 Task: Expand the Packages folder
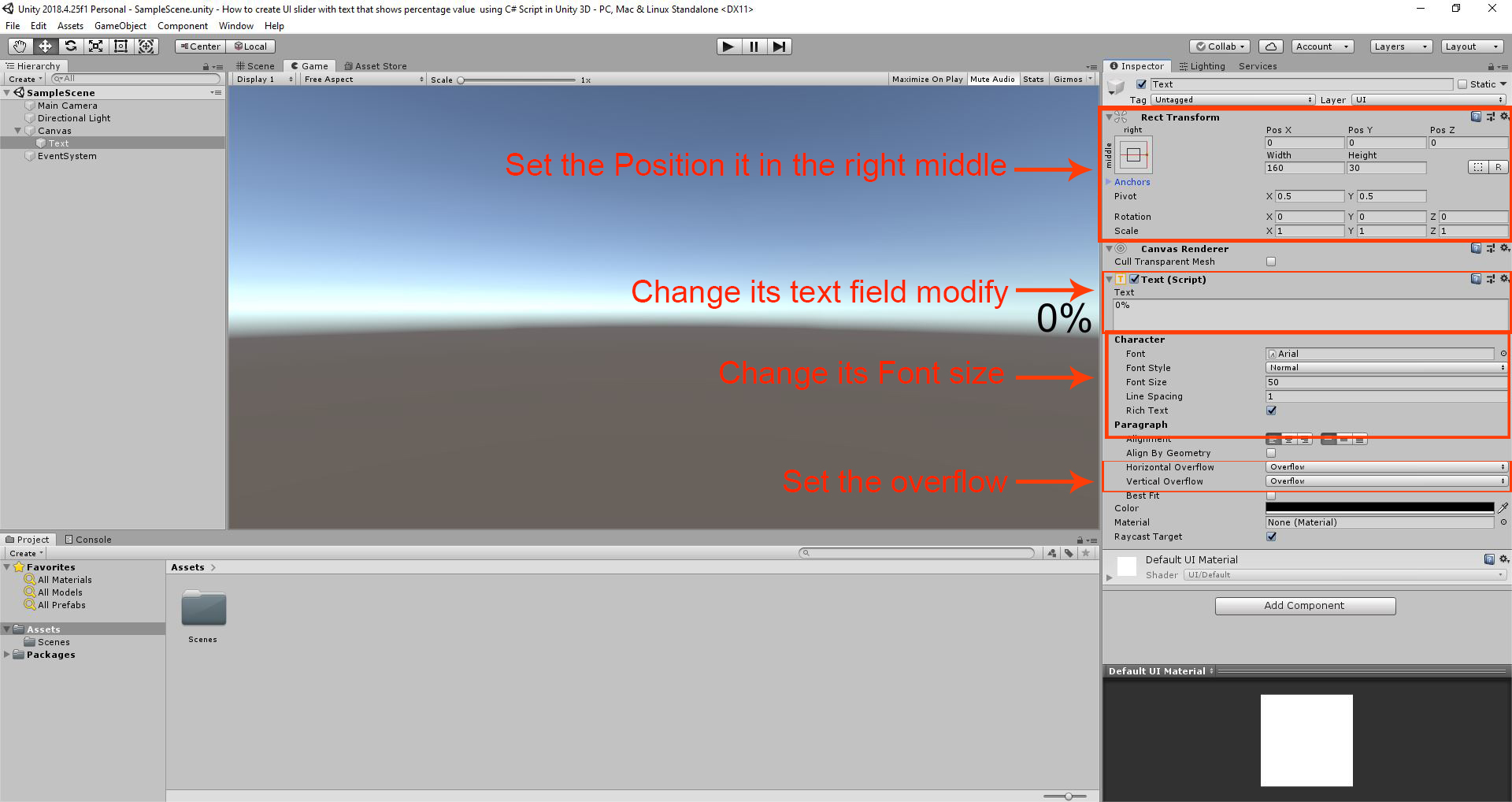pyautogui.click(x=8, y=654)
